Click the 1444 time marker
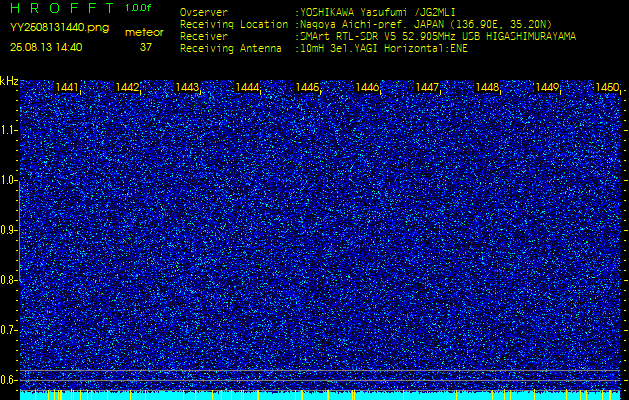Screen dimensions: 629x400 [247, 87]
